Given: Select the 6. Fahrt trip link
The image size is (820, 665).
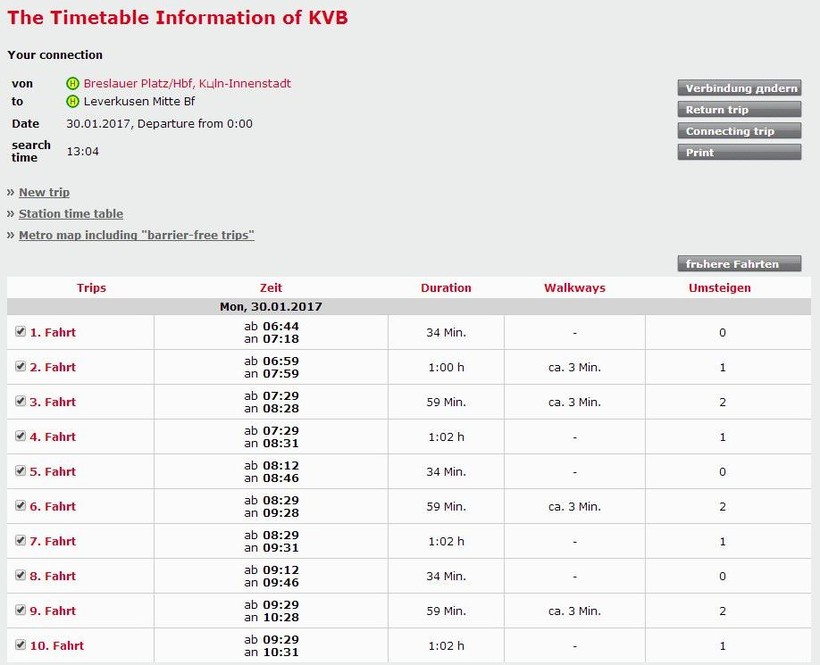Looking at the screenshot, I should [53, 507].
